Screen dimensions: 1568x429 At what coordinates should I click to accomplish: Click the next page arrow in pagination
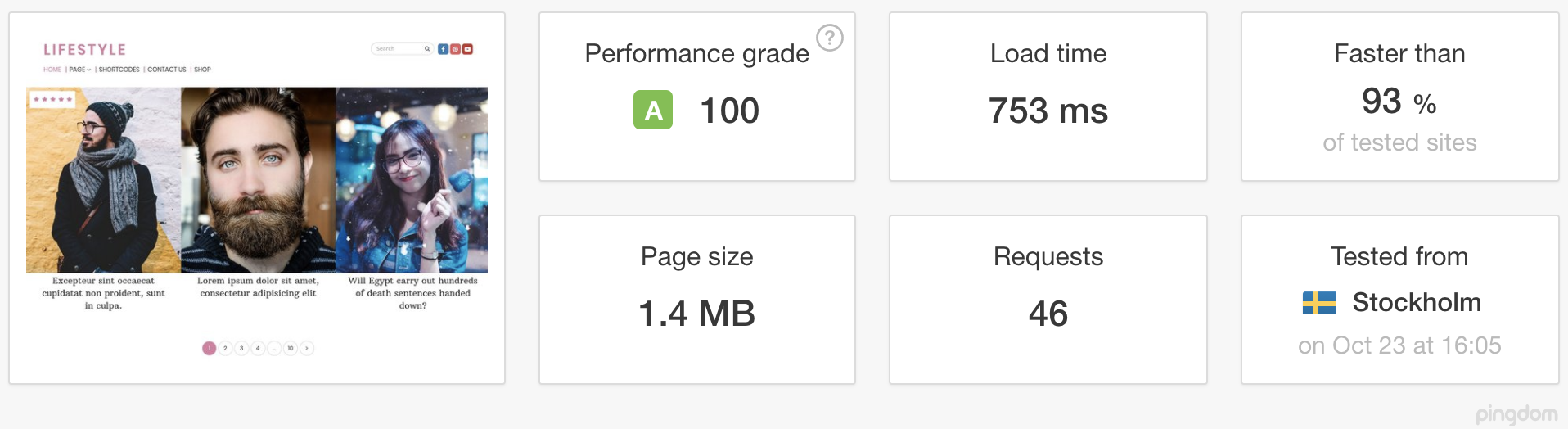[307, 348]
